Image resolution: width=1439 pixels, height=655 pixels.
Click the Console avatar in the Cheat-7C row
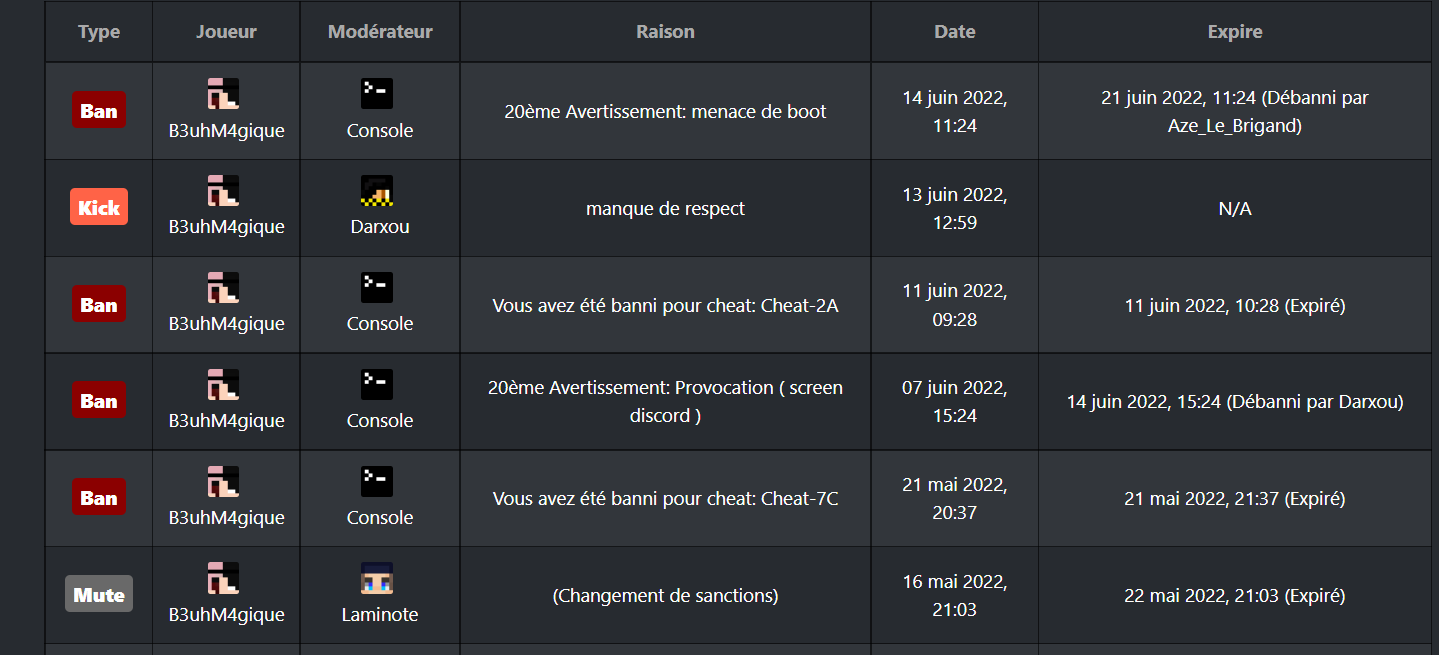(x=376, y=482)
